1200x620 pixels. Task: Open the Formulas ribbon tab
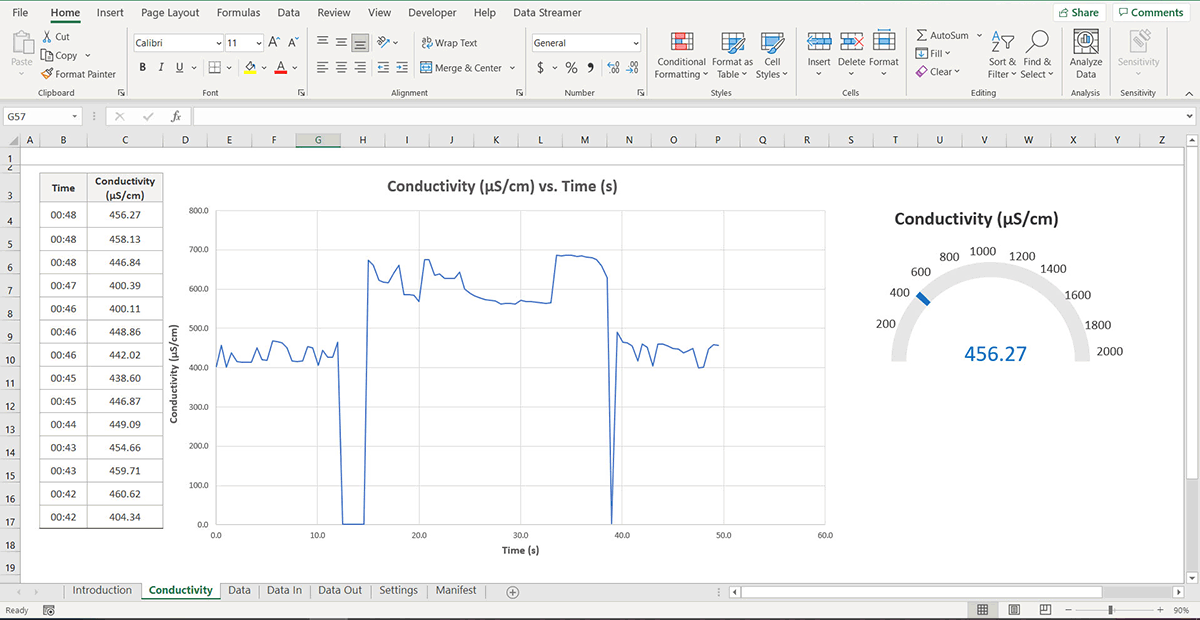coord(238,13)
